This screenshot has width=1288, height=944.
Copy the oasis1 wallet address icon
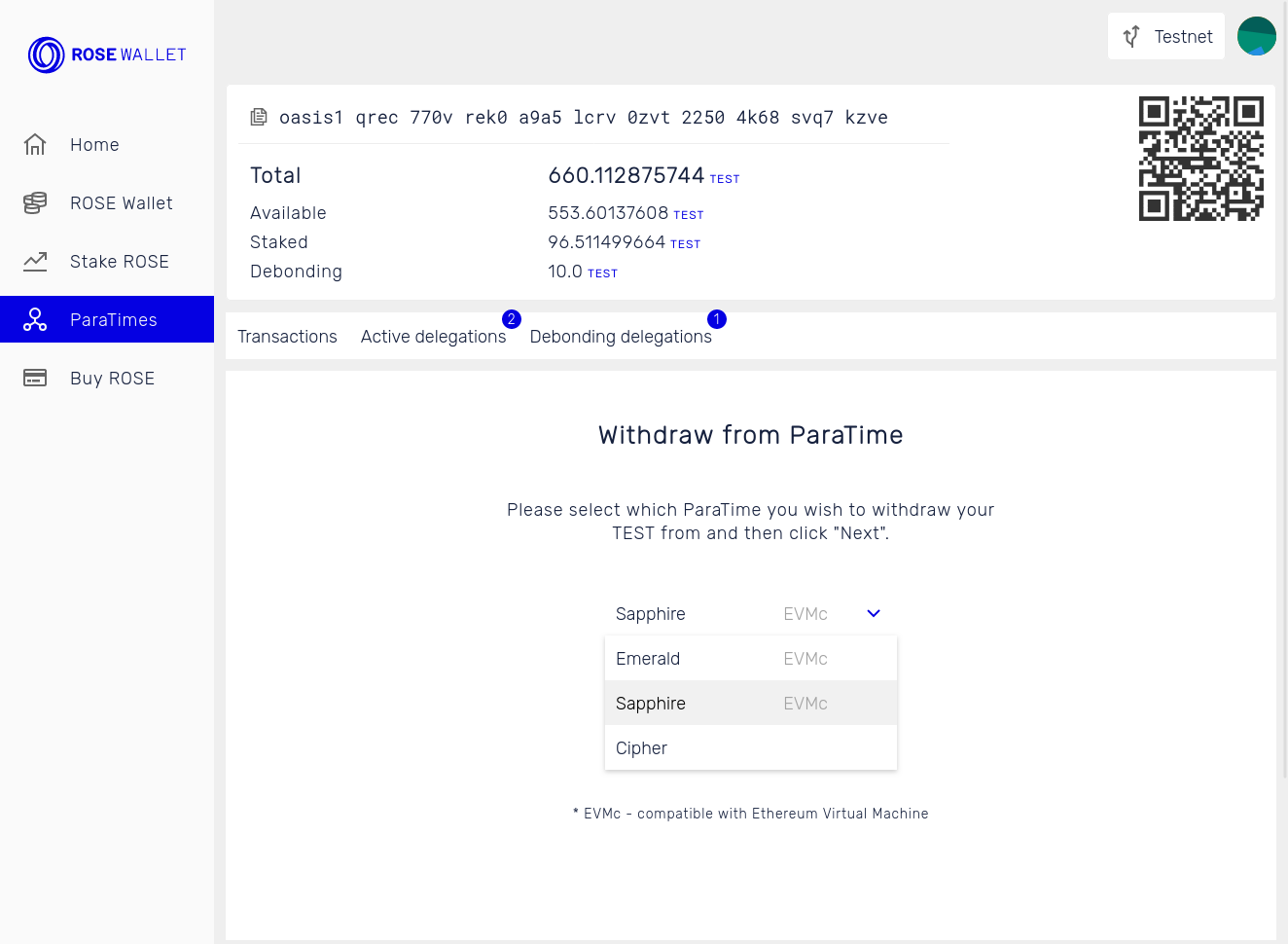point(259,116)
